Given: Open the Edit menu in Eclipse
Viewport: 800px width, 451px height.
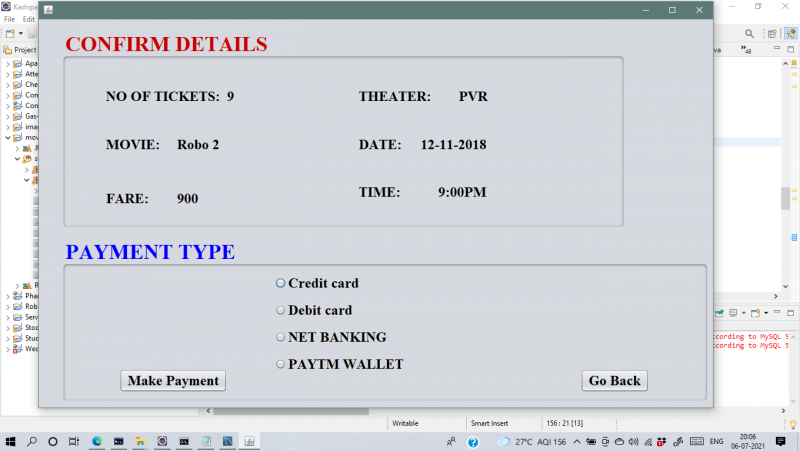Looking at the screenshot, I should pyautogui.click(x=29, y=19).
